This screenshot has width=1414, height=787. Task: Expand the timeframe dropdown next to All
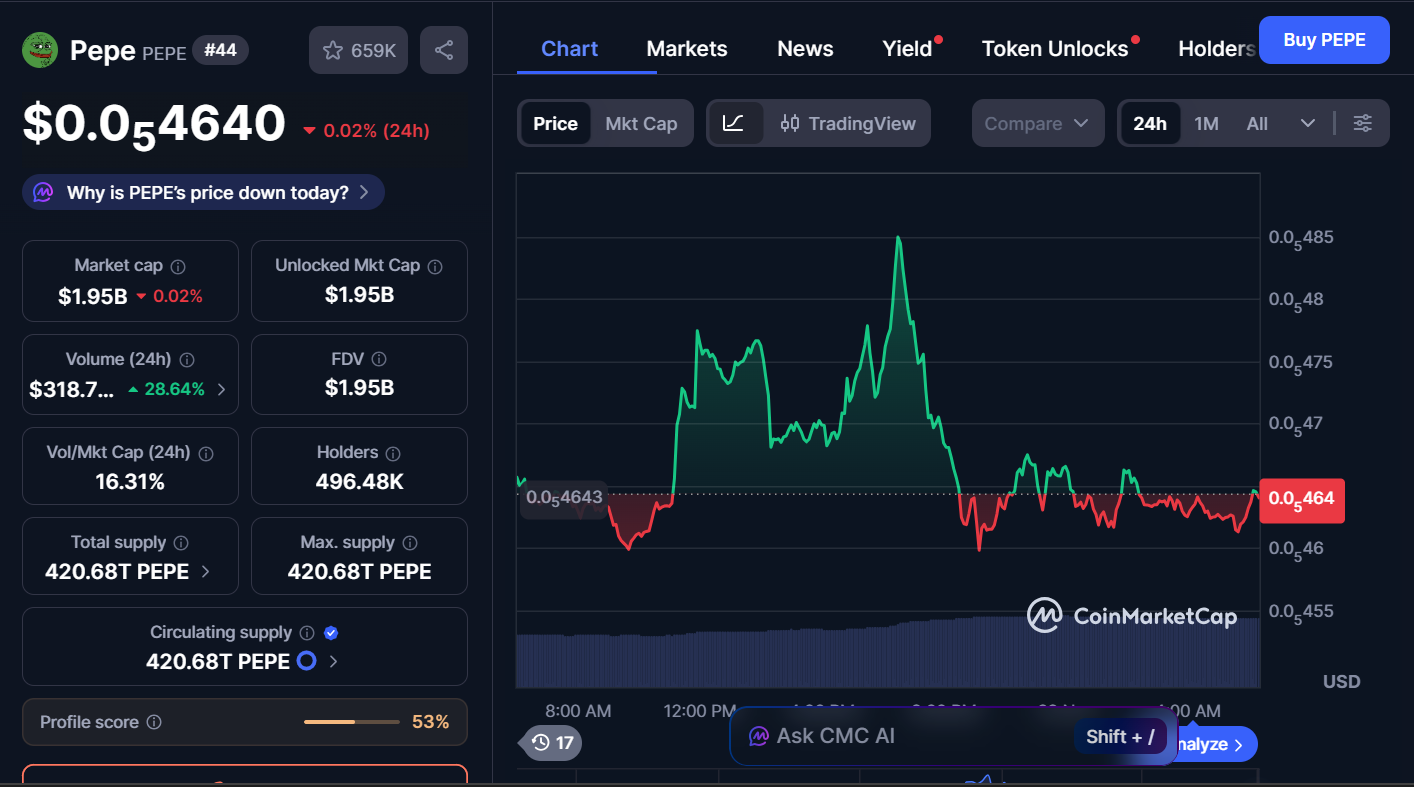[1309, 122]
